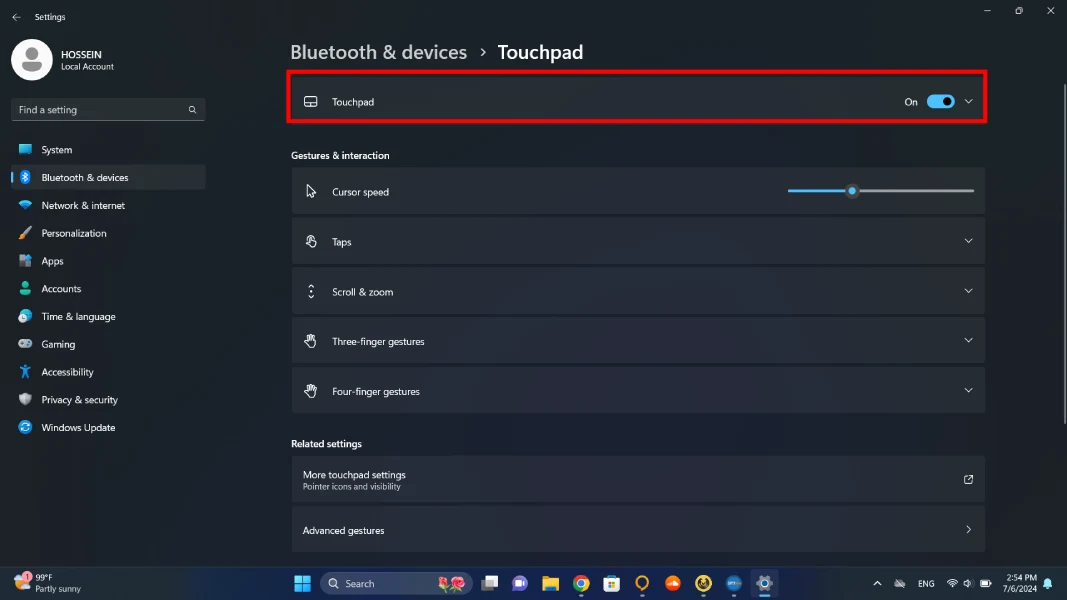This screenshot has height=600, width=1067.
Task: Click the Accessibility icon in sidebar
Action: 25,372
